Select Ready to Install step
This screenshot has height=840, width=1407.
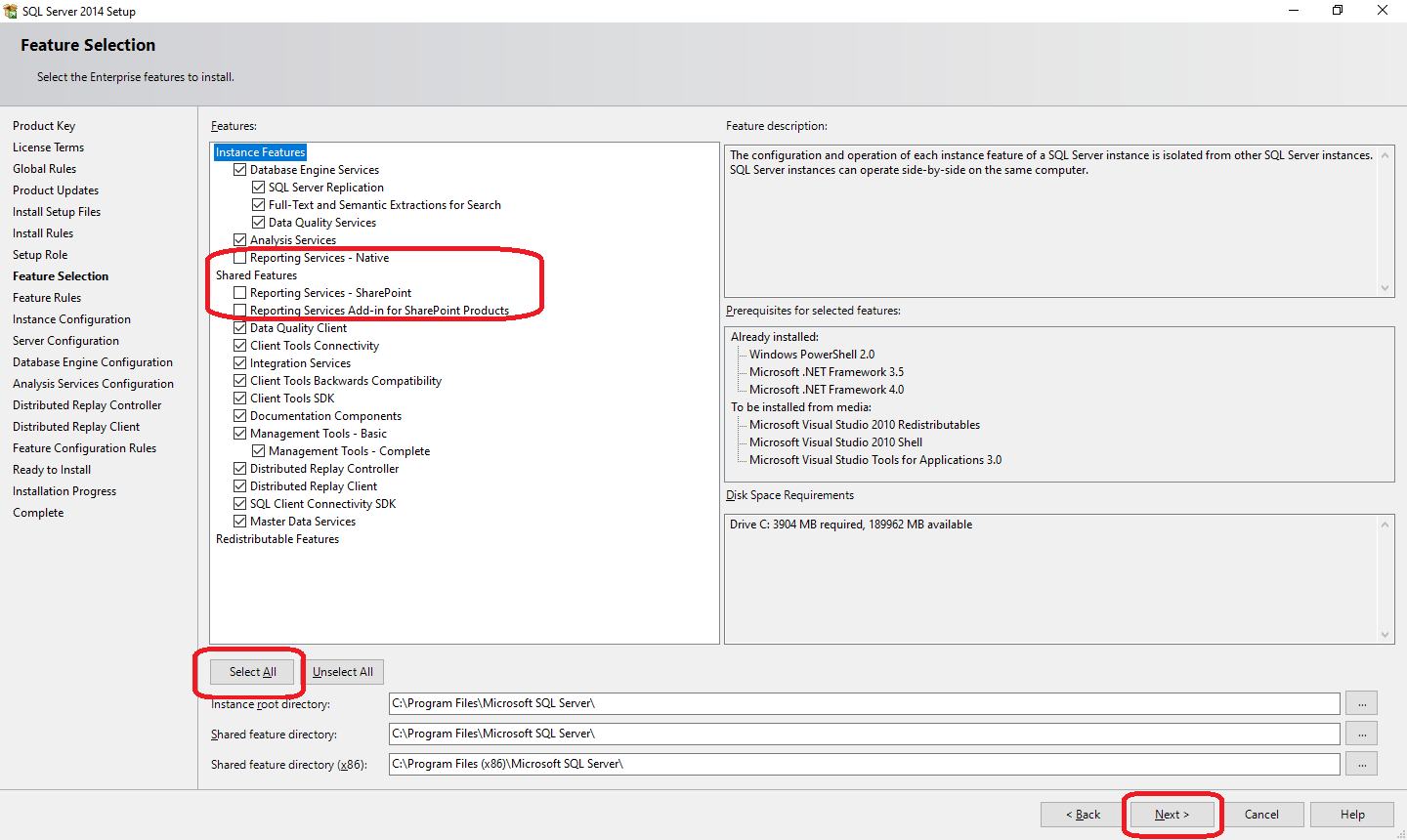coord(52,470)
